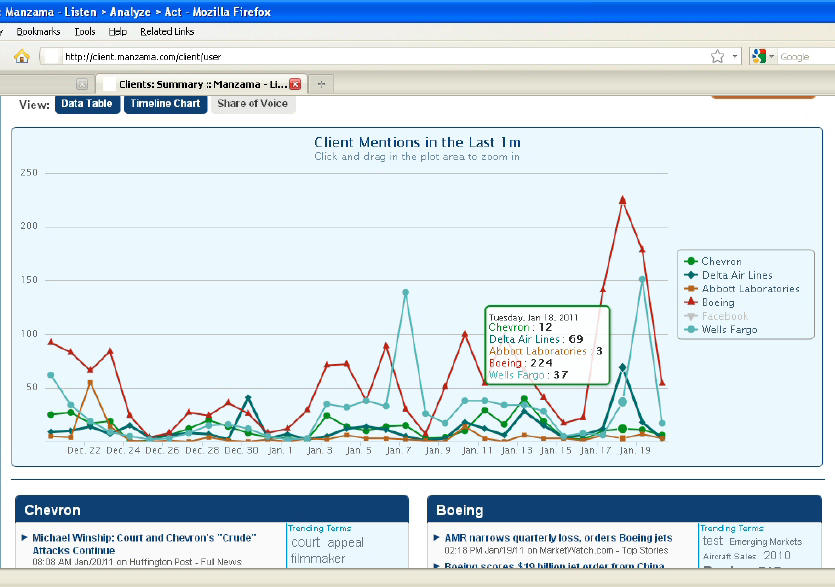Viewport: 835px width, 587px height.
Task: Toggle Boeing series in chart legend
Action: pos(709,302)
